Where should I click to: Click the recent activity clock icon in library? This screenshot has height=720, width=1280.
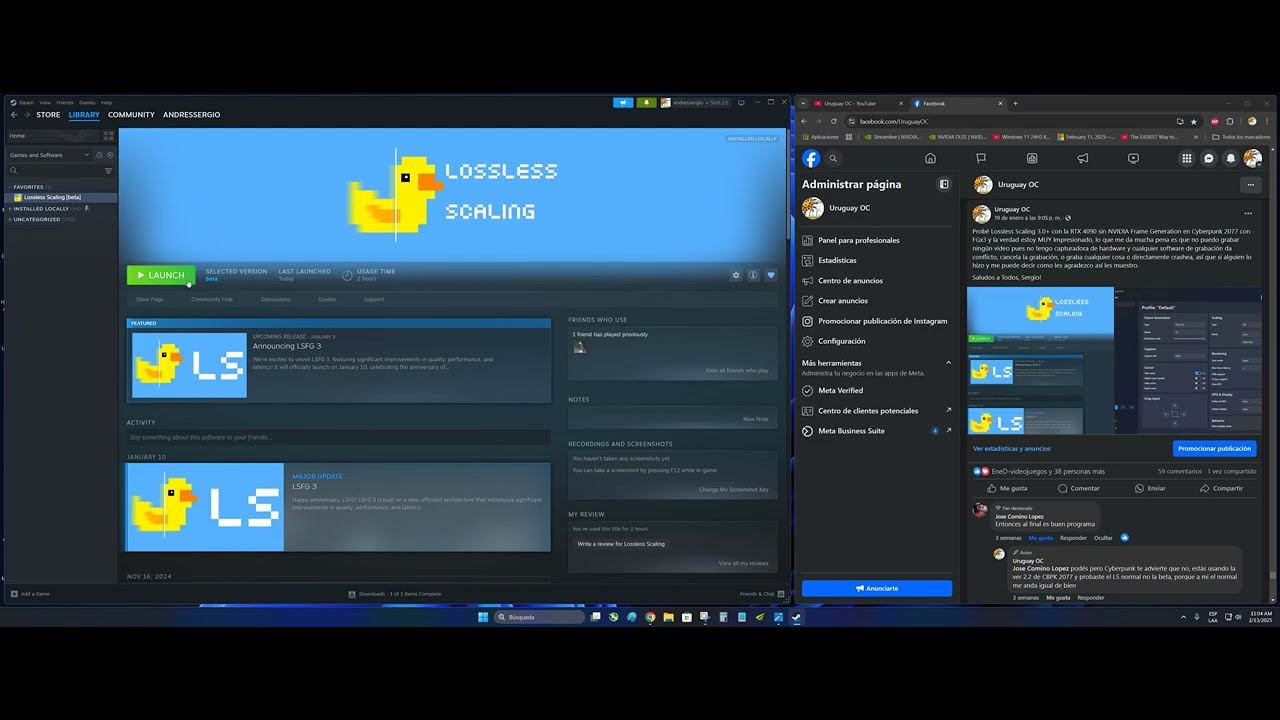point(99,155)
